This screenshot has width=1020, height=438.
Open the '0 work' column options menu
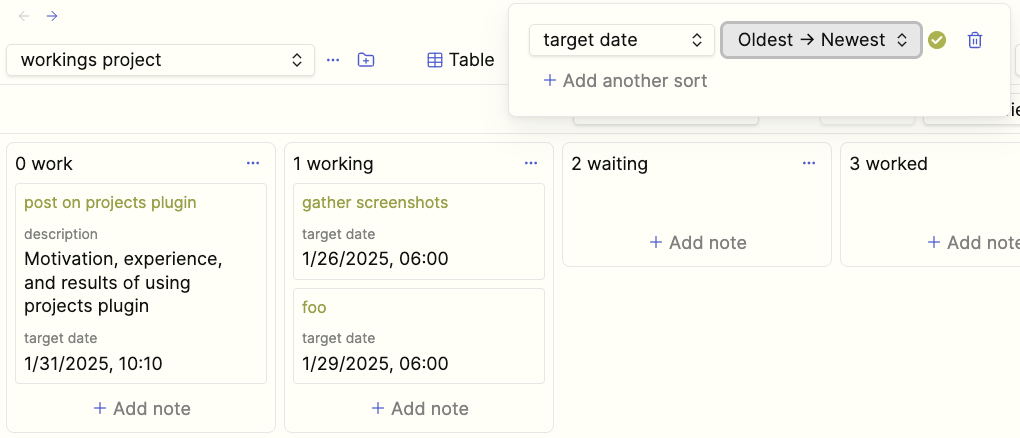tap(253, 163)
